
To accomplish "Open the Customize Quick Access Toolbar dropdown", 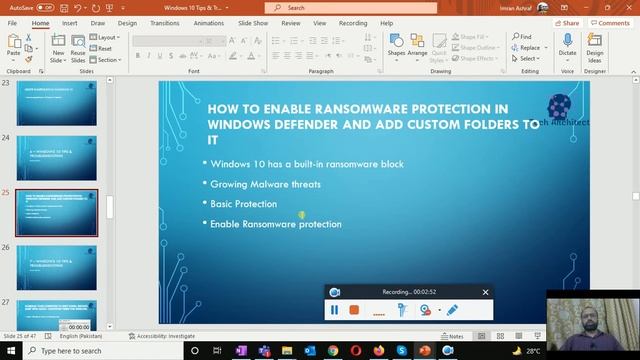I will pyautogui.click(x=123, y=8).
